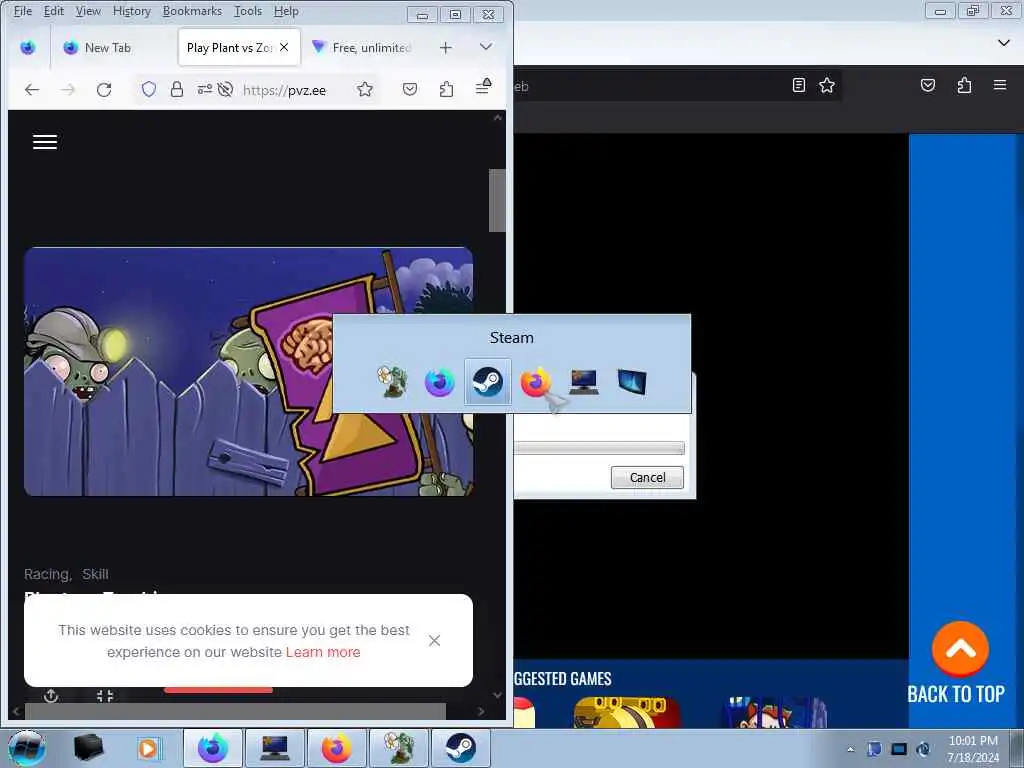Select the computer monitor icon in the task switcher
1024x768 pixels.
click(583, 381)
